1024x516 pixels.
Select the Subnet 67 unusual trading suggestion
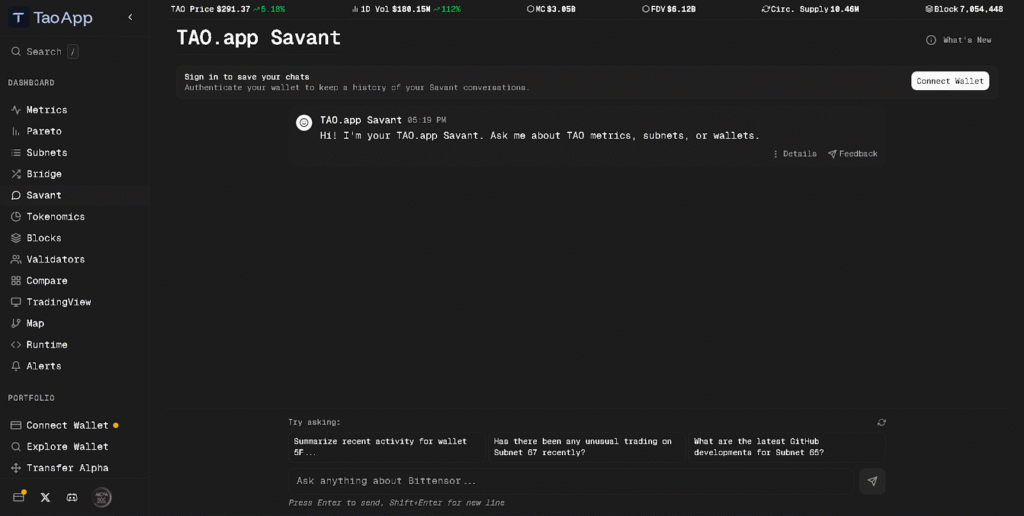click(x=584, y=447)
